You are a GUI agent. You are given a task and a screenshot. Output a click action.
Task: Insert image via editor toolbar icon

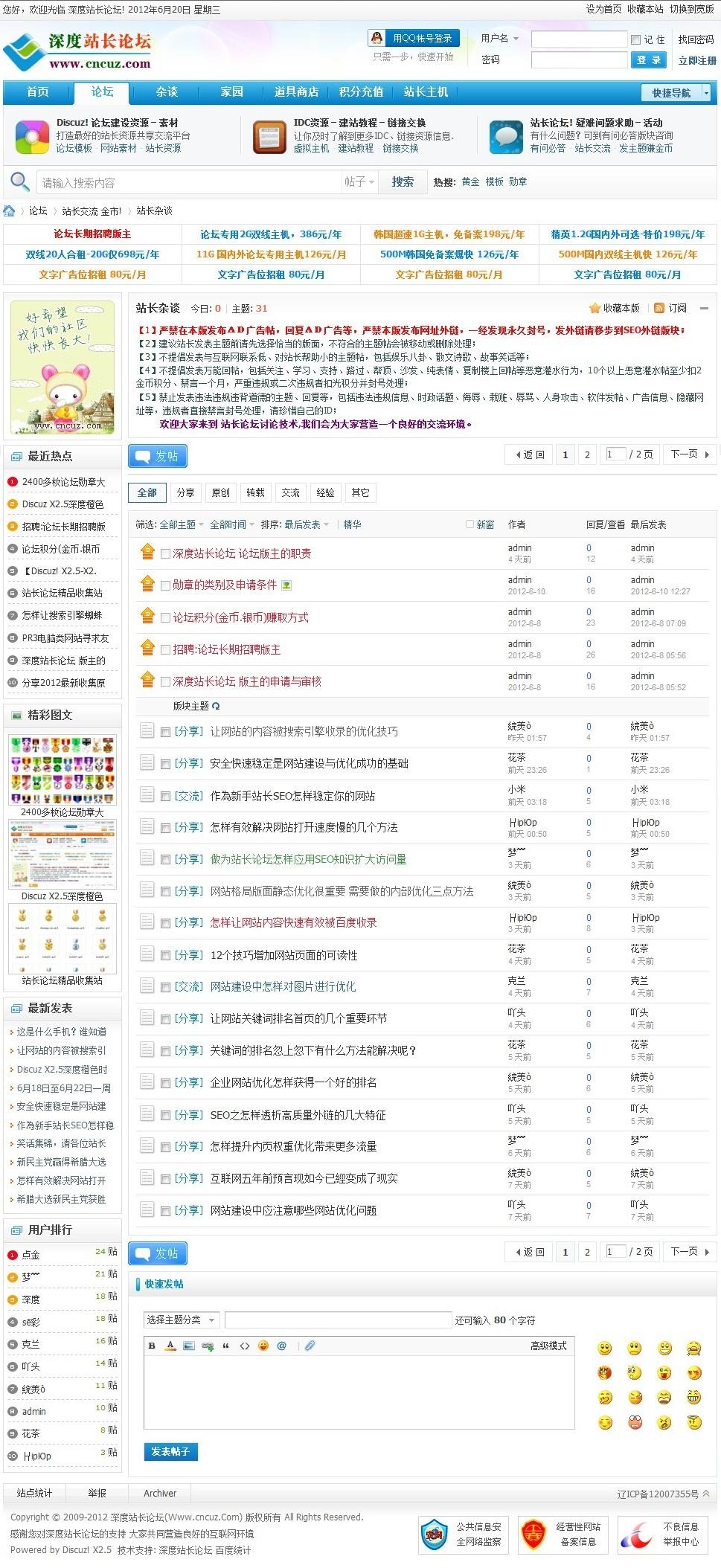pos(189,1346)
